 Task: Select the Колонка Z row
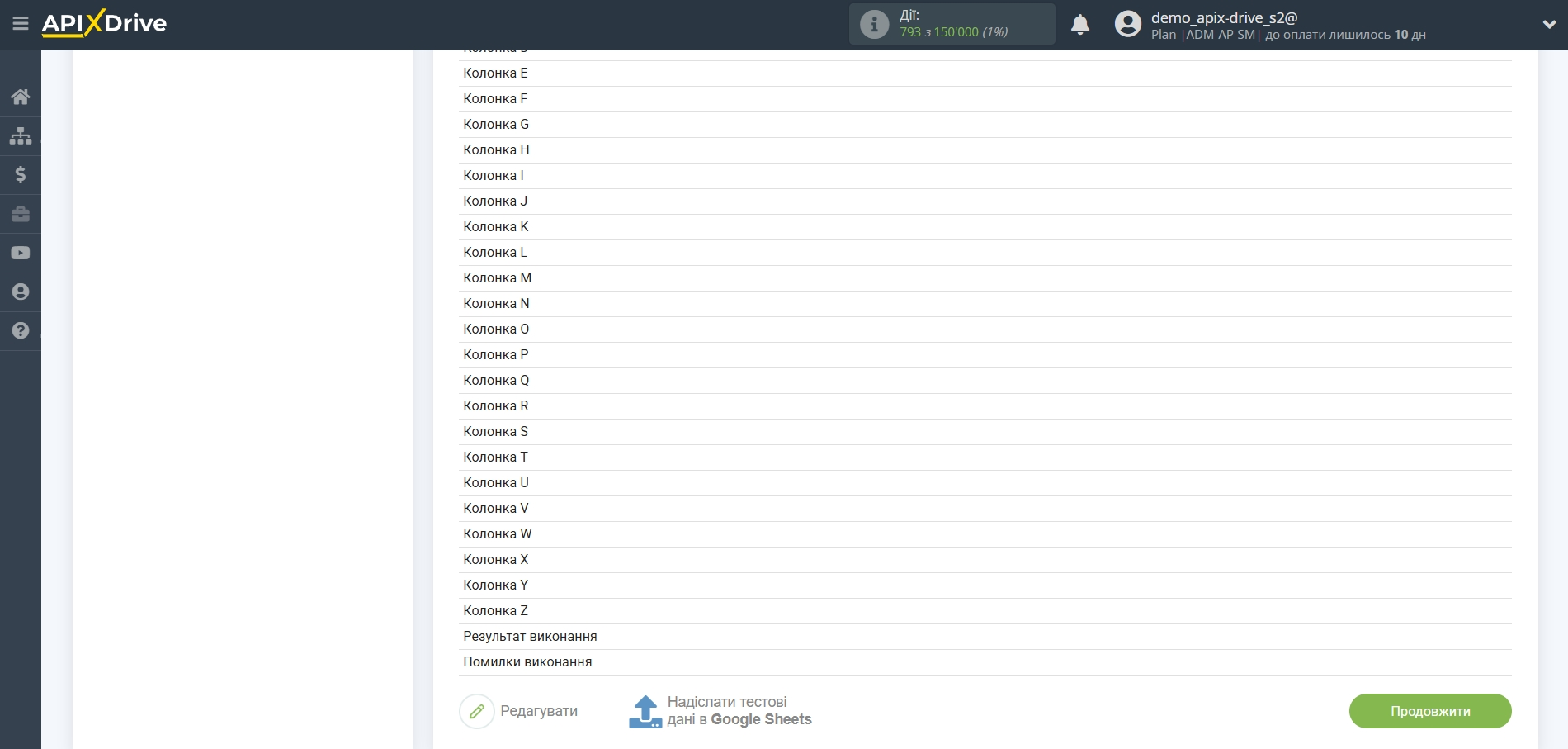pyautogui.click(x=985, y=611)
